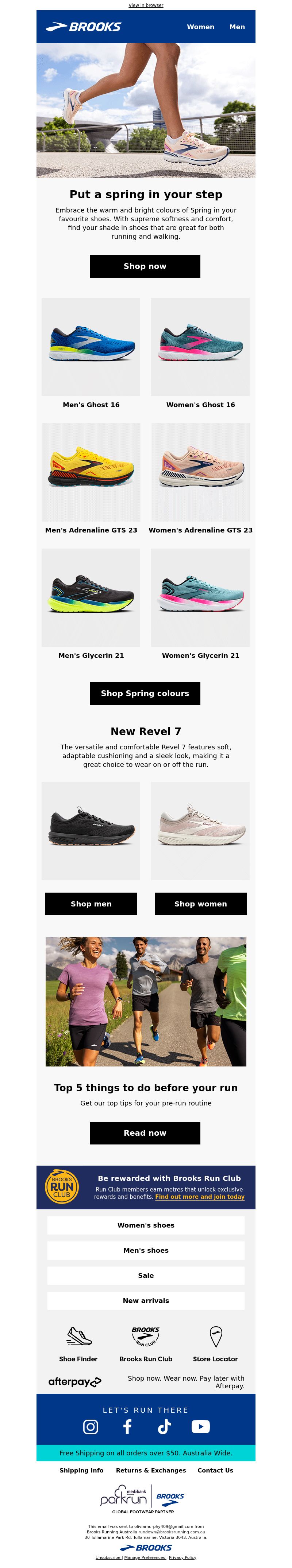Click the Store Locator pin icon
The image size is (292, 1568).
click(215, 1336)
